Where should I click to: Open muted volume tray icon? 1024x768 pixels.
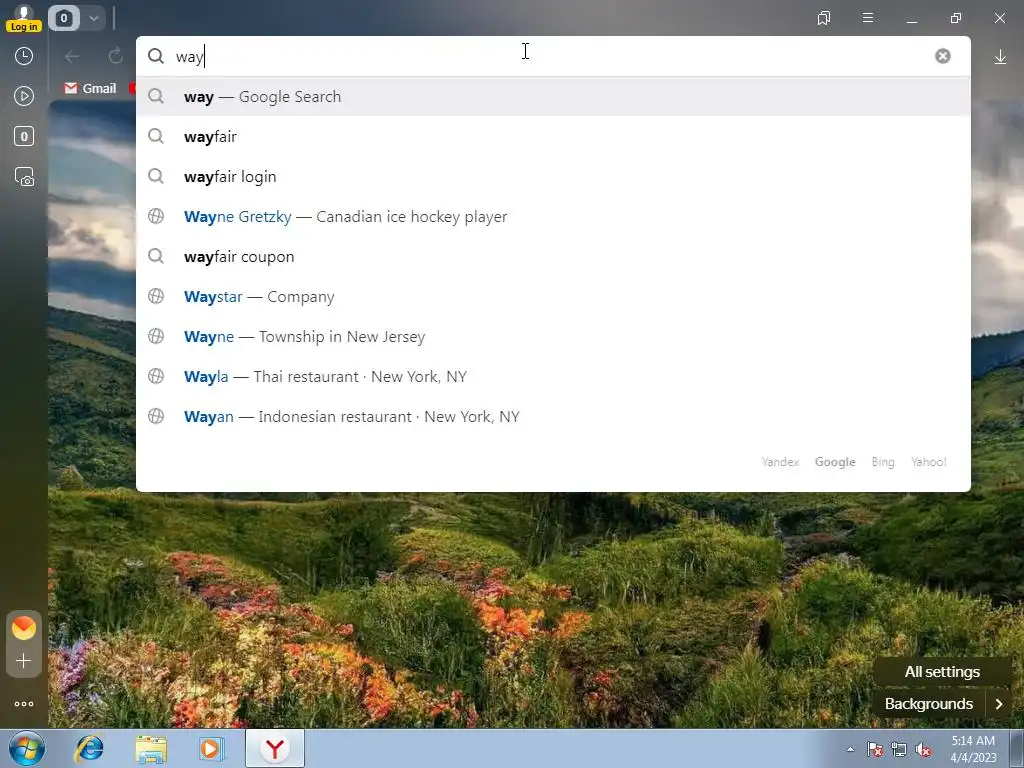click(x=923, y=749)
